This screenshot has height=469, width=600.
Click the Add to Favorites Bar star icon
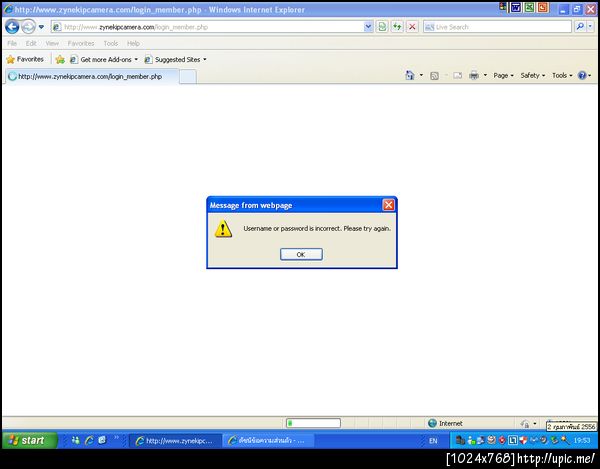pyautogui.click(x=60, y=59)
